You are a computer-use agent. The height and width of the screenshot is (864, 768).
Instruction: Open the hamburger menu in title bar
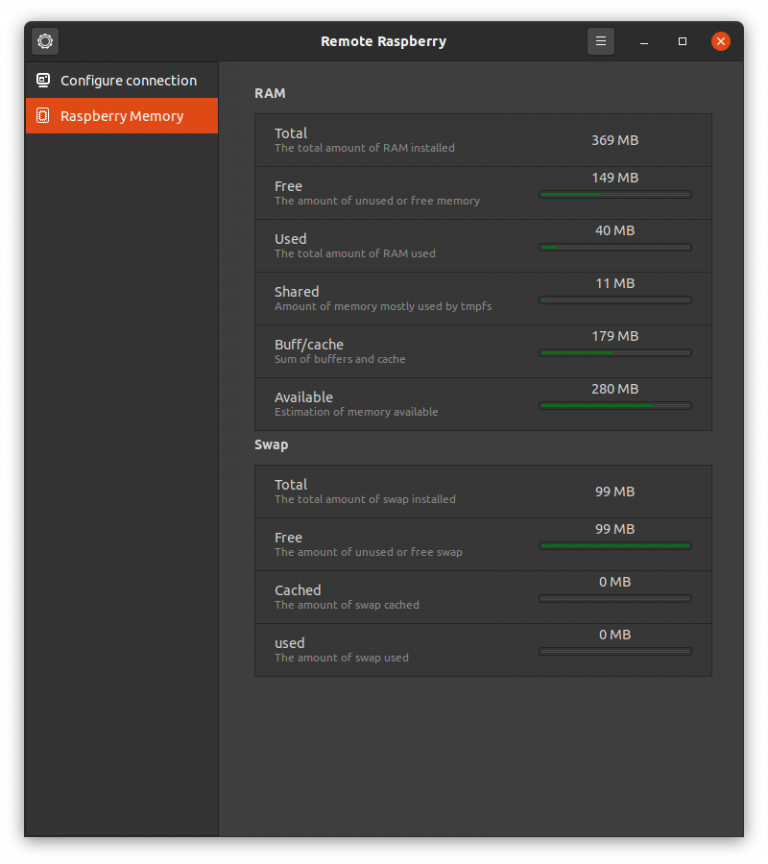tap(601, 41)
